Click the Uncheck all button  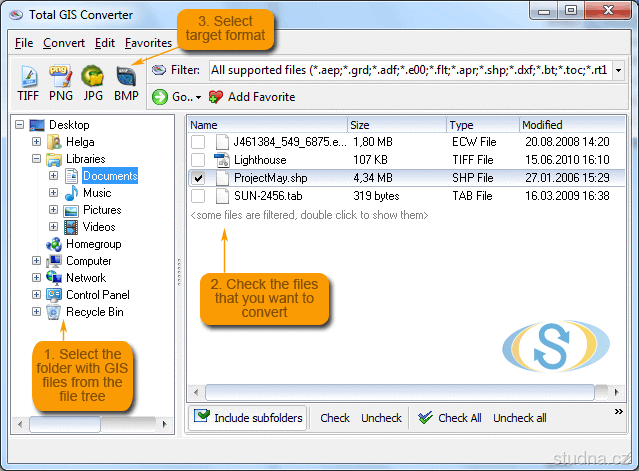(519, 418)
